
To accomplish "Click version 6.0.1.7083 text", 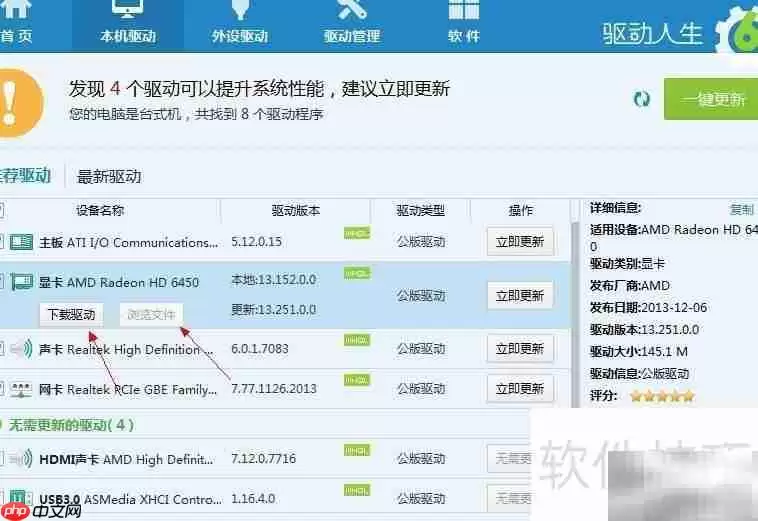I will pos(260,348).
